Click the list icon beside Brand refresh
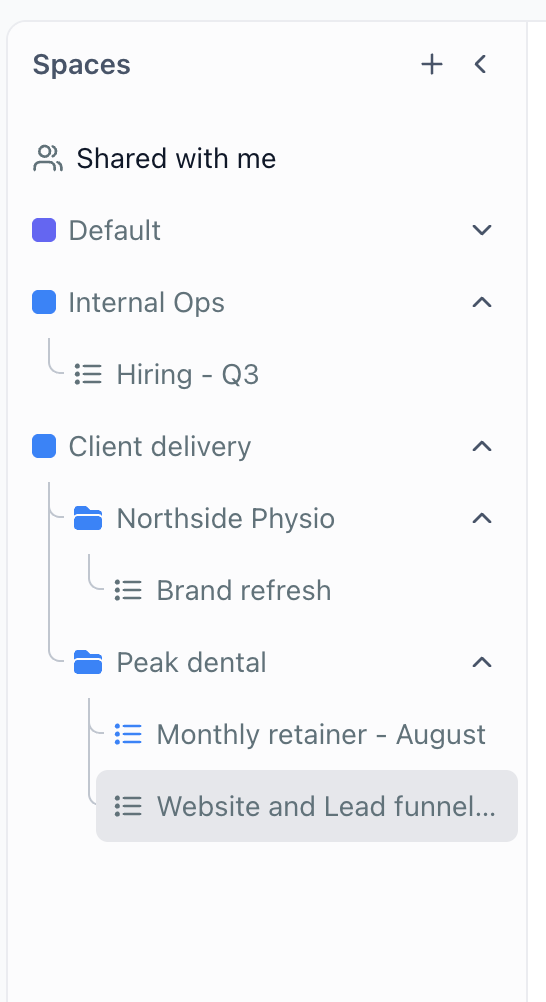 pos(129,590)
